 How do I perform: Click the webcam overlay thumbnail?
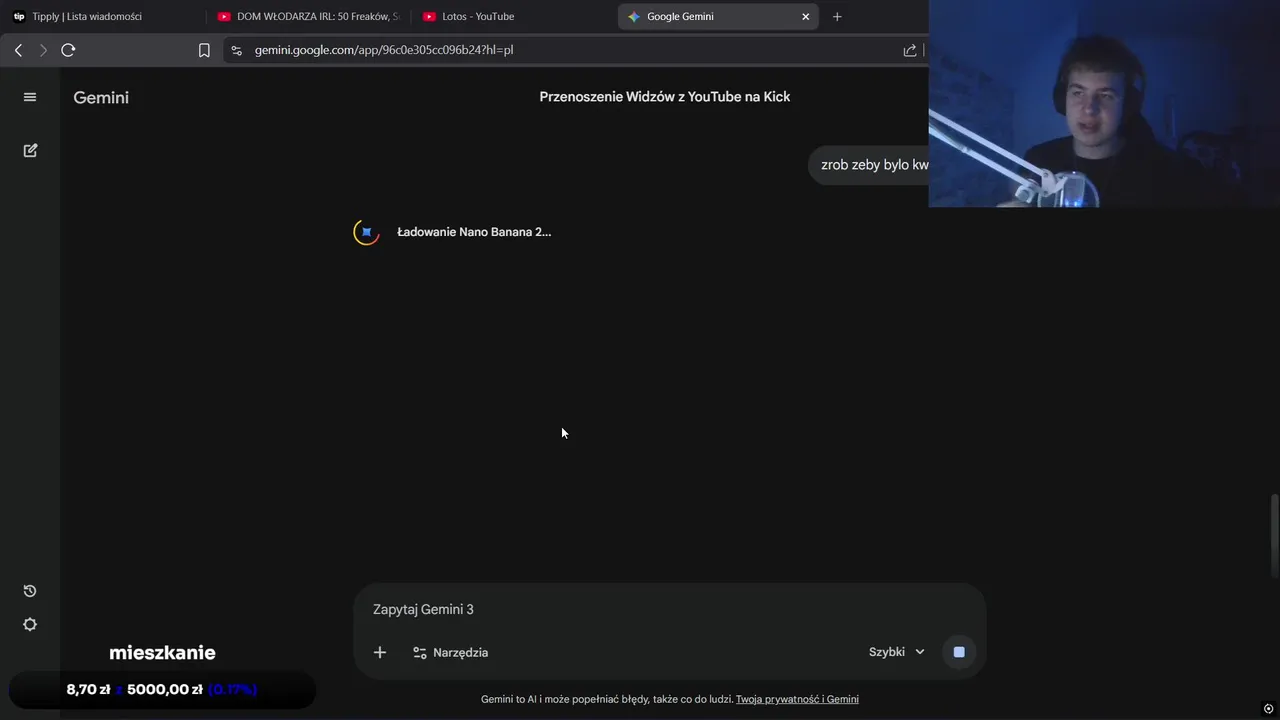click(1104, 104)
